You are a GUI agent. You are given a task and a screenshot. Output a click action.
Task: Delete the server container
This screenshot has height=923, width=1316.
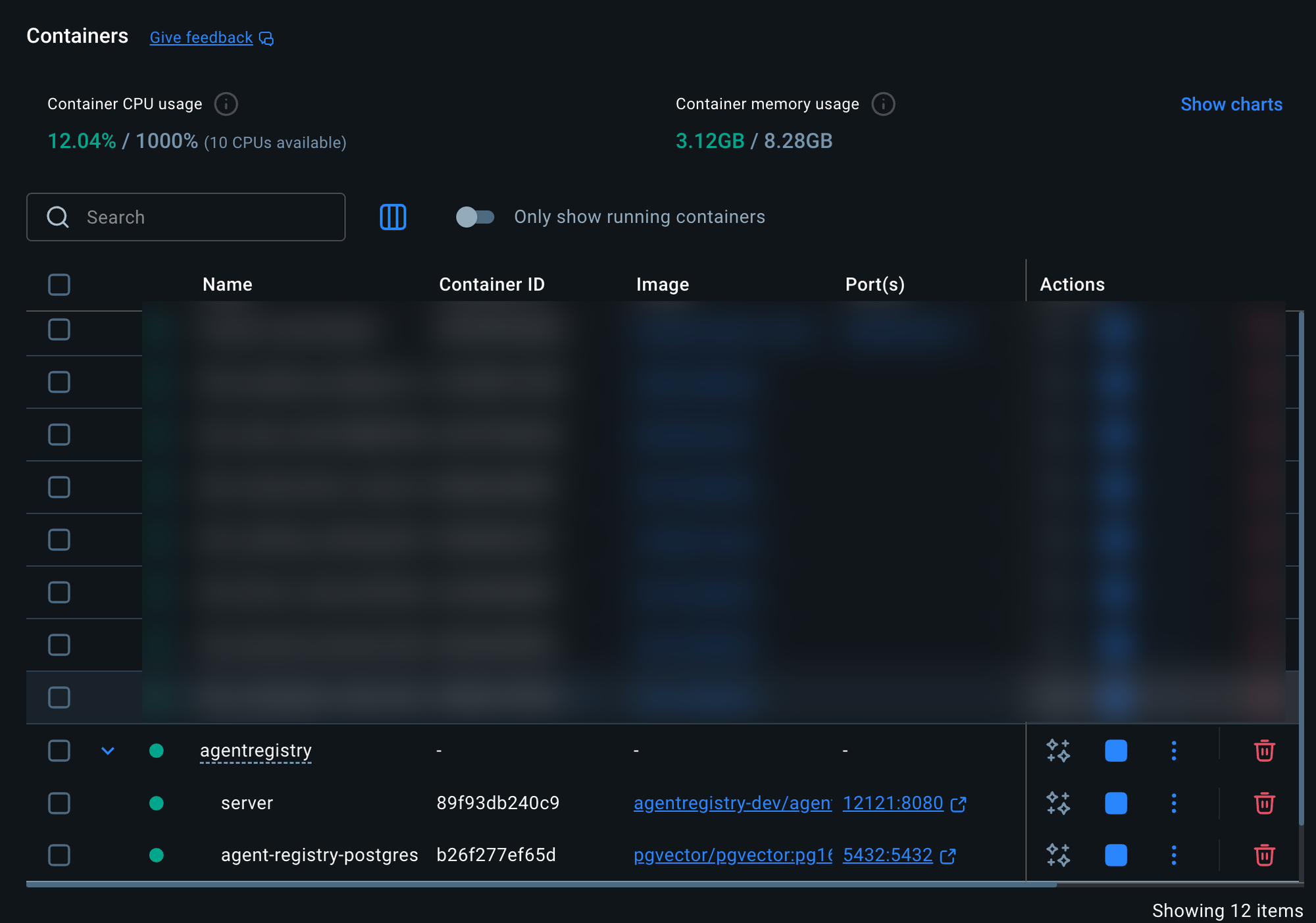[x=1264, y=803]
